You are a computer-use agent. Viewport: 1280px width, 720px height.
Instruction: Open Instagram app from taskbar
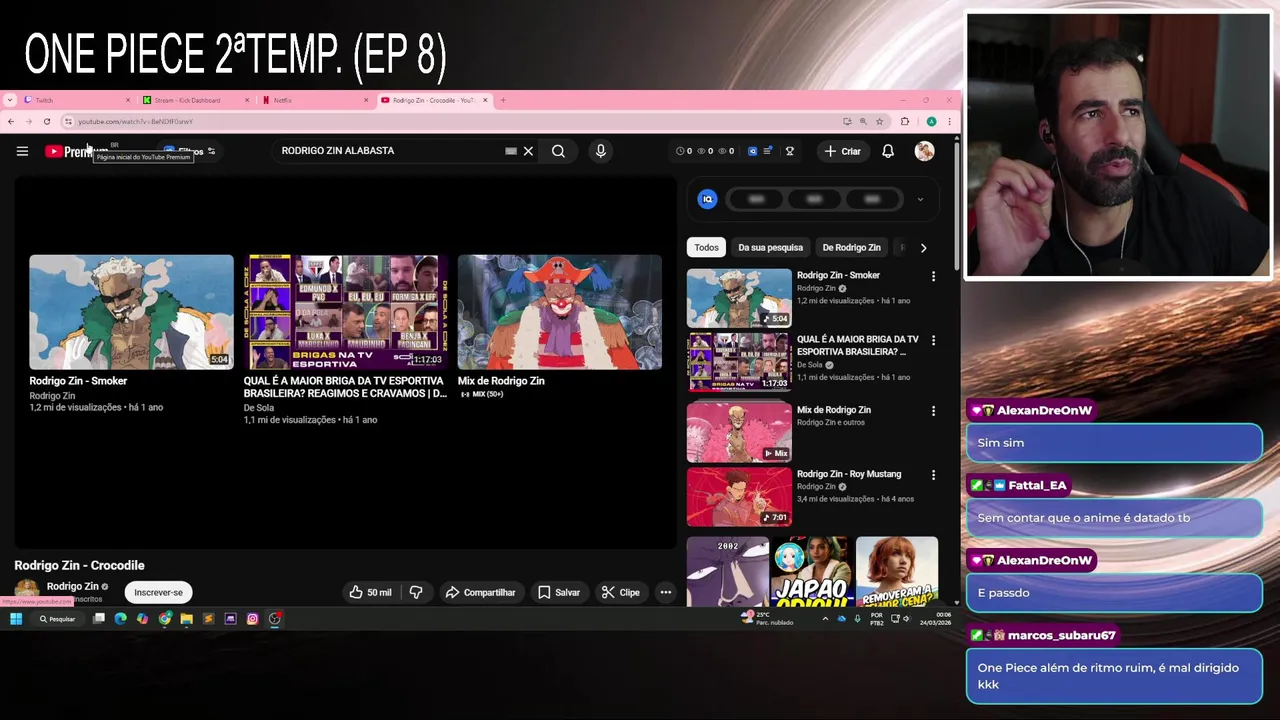click(x=252, y=619)
